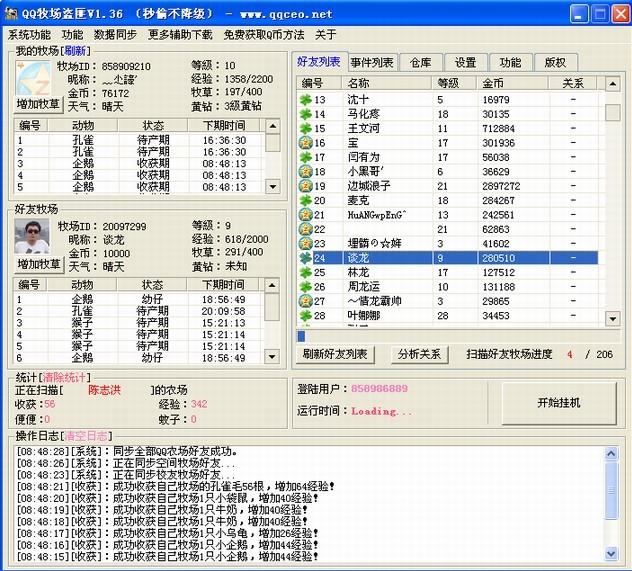Viewport: 632px width, 571px height.
Task: Click the clover icon beside friend 20 麦克
Action: 306,200
